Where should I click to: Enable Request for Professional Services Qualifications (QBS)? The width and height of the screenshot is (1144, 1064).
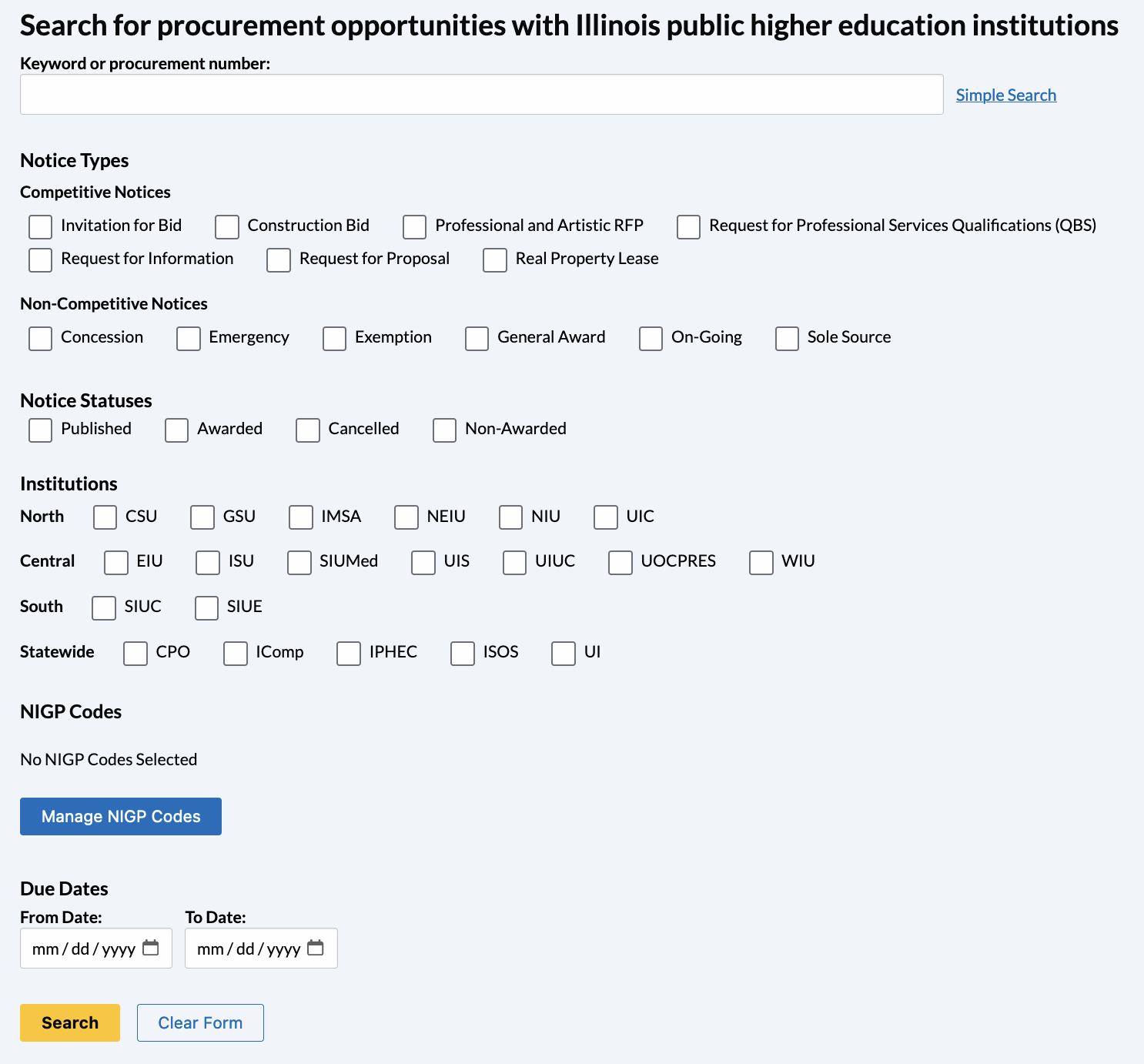click(x=688, y=227)
